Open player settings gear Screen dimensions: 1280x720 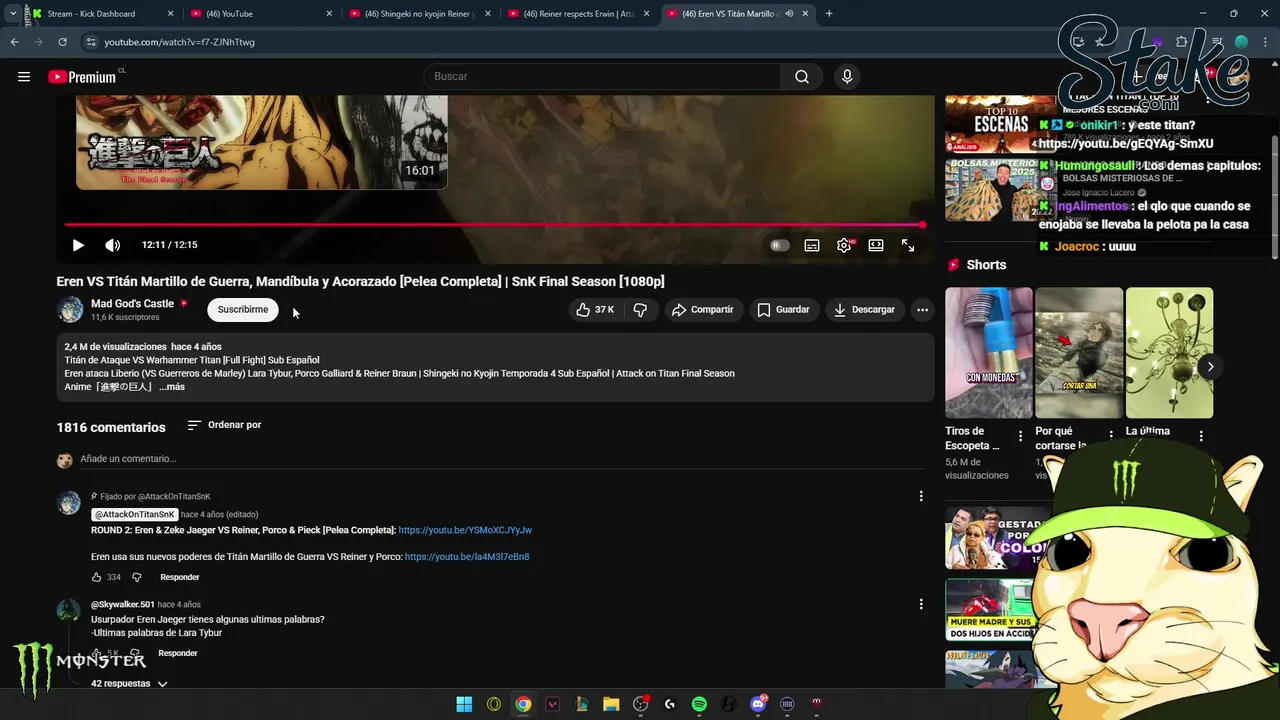click(844, 245)
